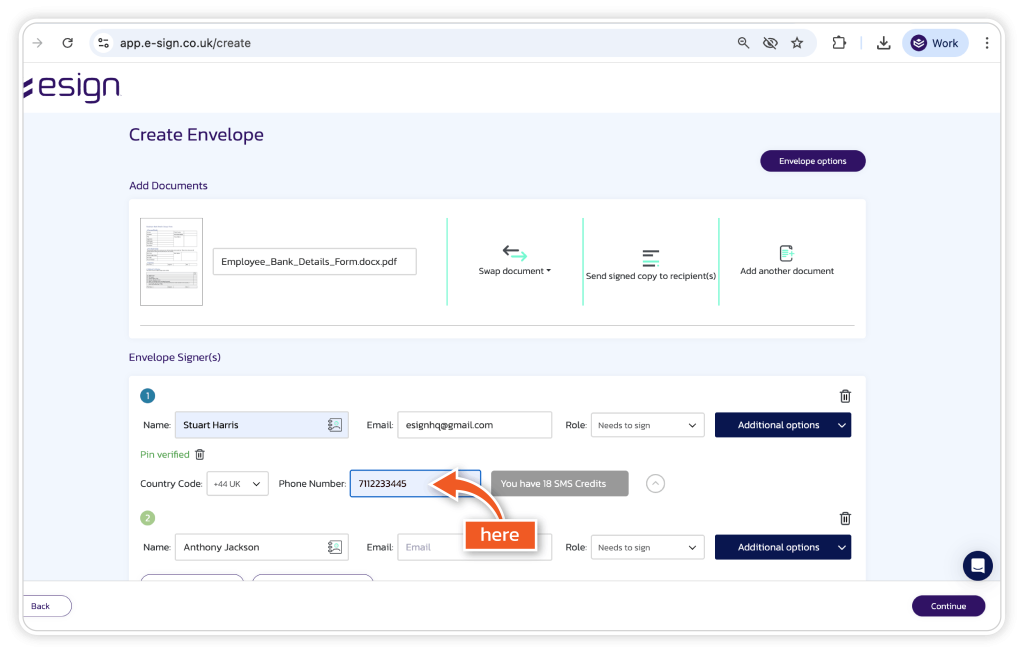
Task: Open the chat support widget
Action: 977,565
